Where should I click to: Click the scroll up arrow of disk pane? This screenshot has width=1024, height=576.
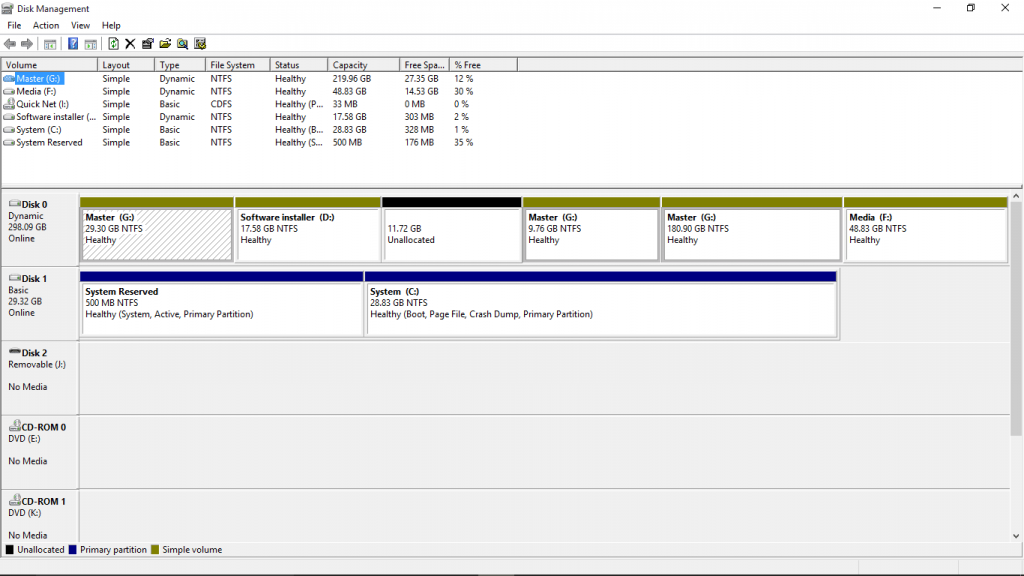point(1016,196)
